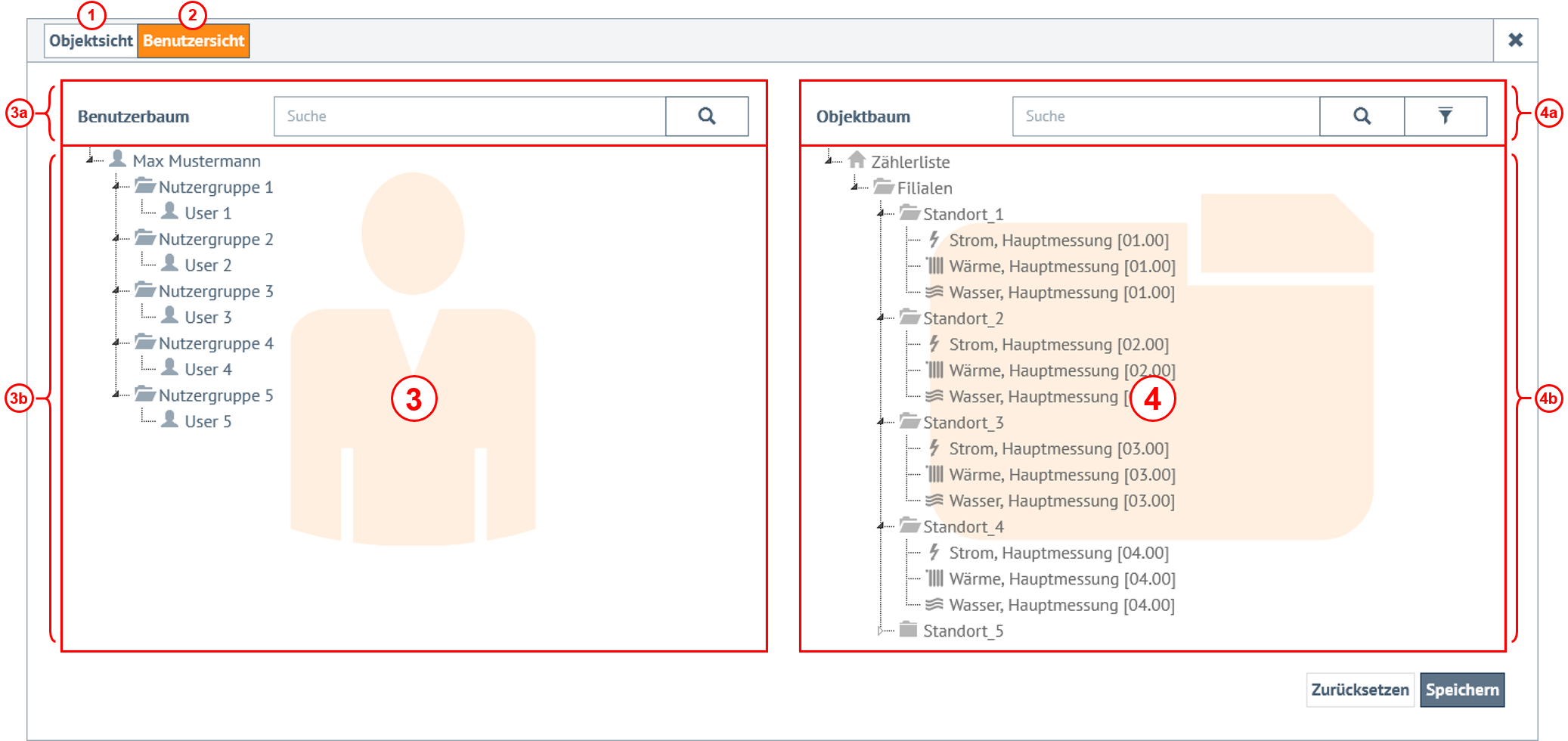Viewport: 1568px width, 741px height.
Task: Open the Objektbaum filter funnel
Action: tap(1445, 116)
